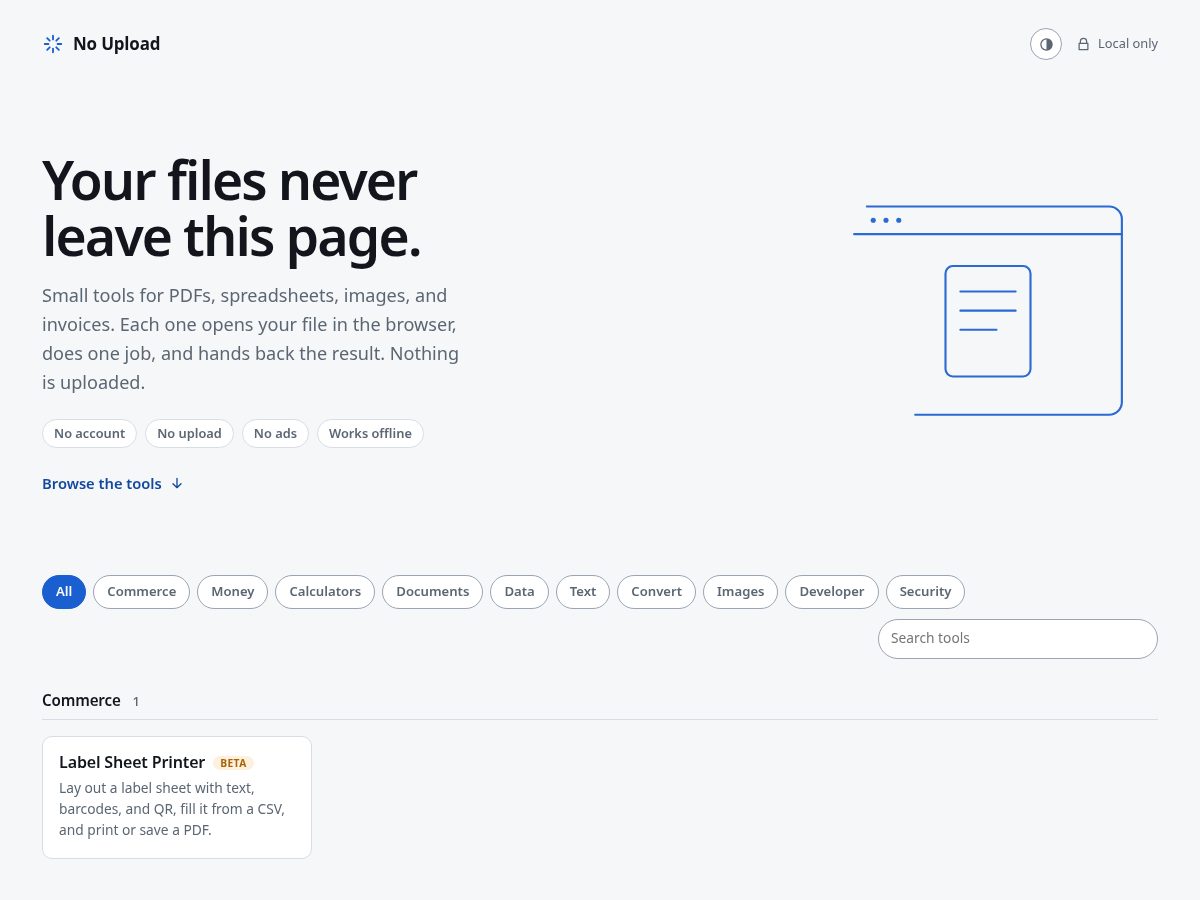Click the BETA badge on Label Sheet Printer
1200x900 pixels.
(233, 763)
